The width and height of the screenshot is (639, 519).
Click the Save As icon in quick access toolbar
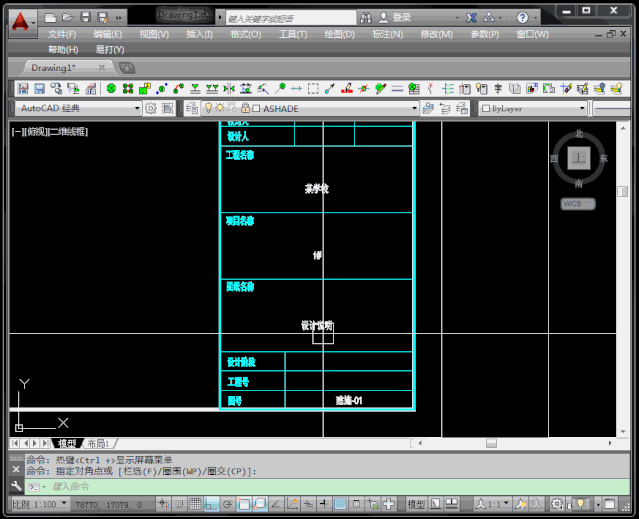coord(103,18)
